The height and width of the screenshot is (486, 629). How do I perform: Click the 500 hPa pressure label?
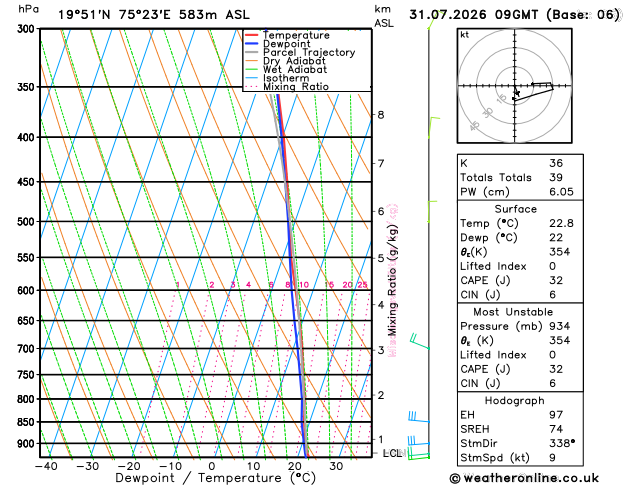(x=28, y=222)
